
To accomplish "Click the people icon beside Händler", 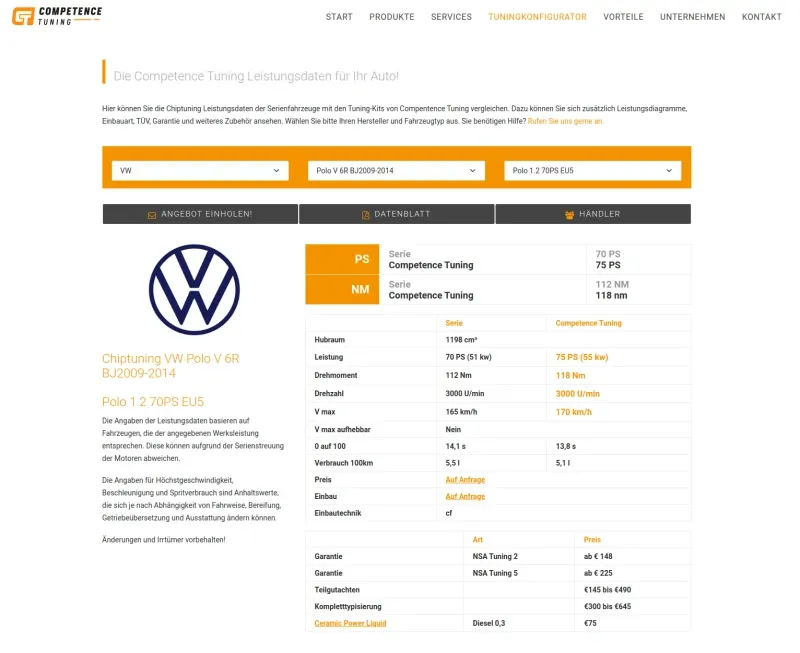I will 569,215.
